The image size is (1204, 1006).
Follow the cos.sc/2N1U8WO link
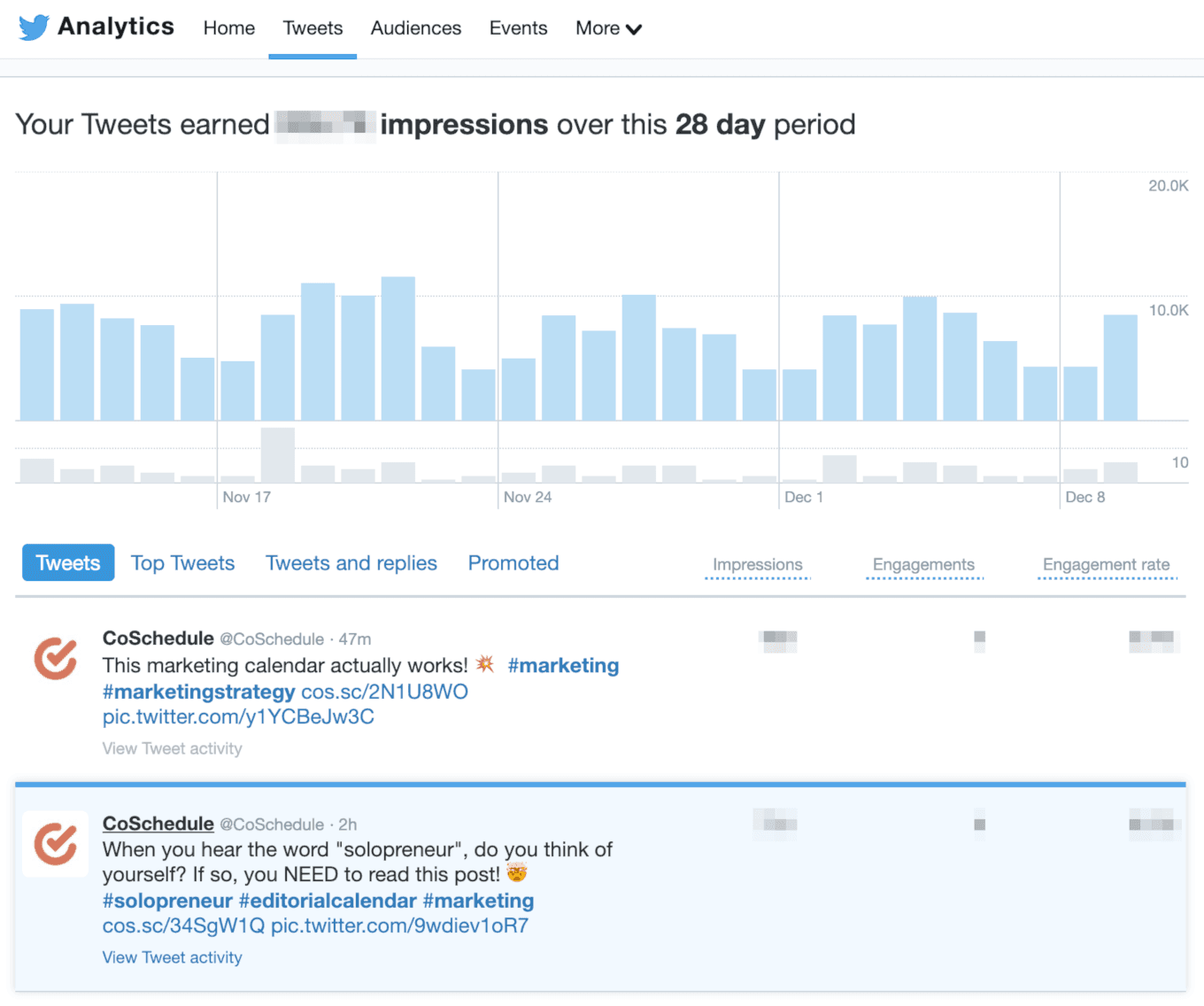[x=384, y=692]
